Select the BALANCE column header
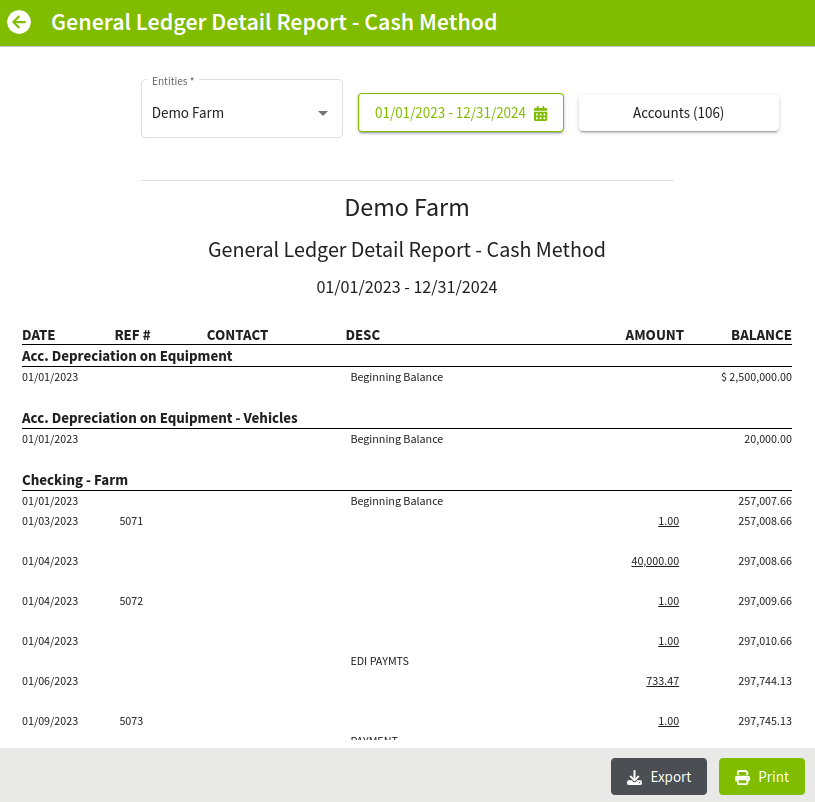This screenshot has height=802, width=815. pyautogui.click(x=761, y=335)
